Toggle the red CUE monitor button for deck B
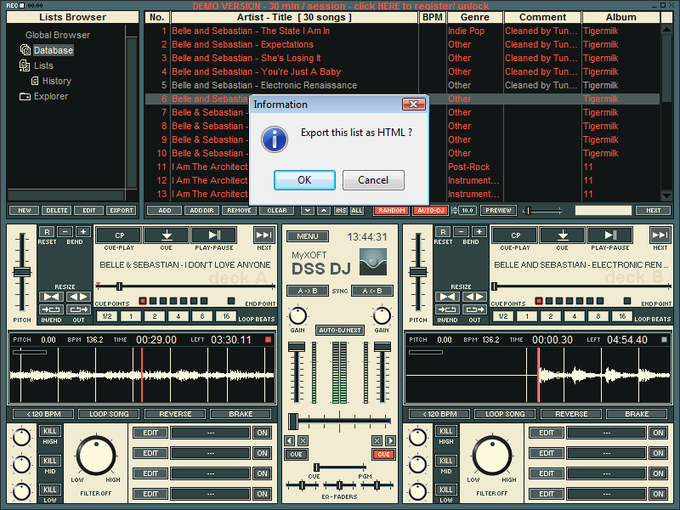Image resolution: width=680 pixels, height=510 pixels. click(x=383, y=454)
